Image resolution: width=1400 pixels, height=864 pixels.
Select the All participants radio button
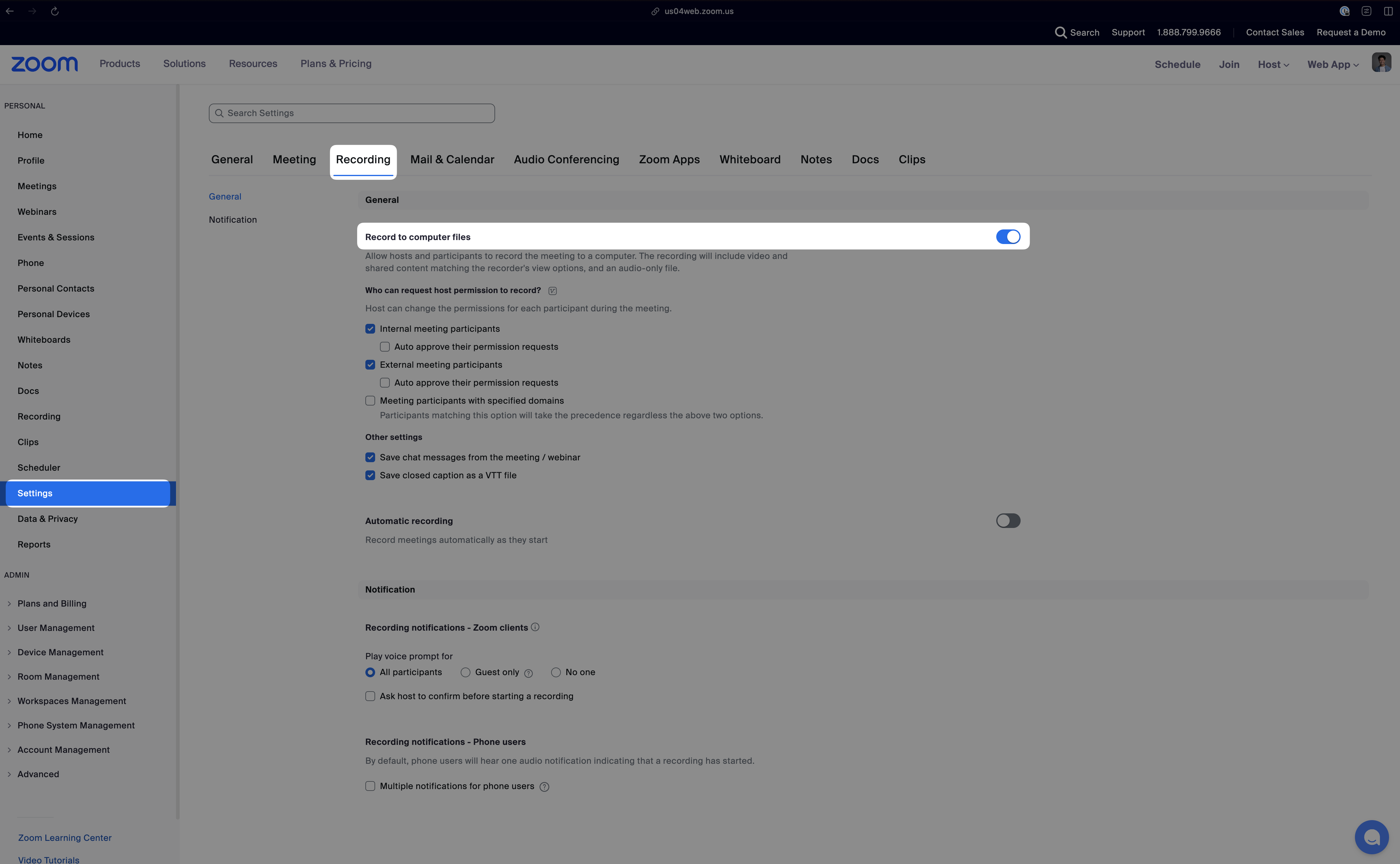click(x=370, y=673)
